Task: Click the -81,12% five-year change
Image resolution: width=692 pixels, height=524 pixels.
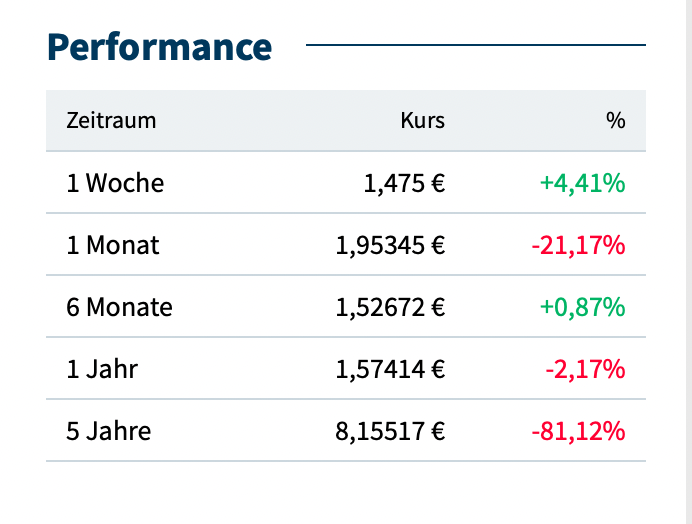Action: [578, 431]
